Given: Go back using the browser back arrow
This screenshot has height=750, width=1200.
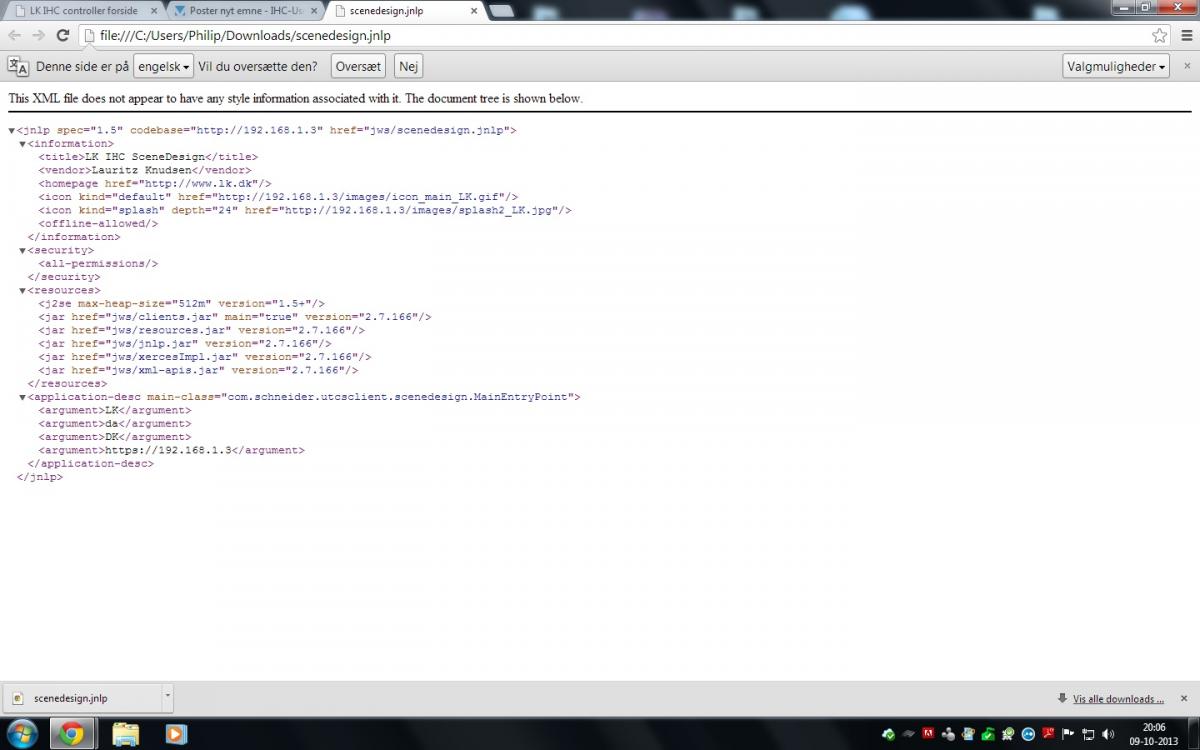Looking at the screenshot, I should 15,35.
